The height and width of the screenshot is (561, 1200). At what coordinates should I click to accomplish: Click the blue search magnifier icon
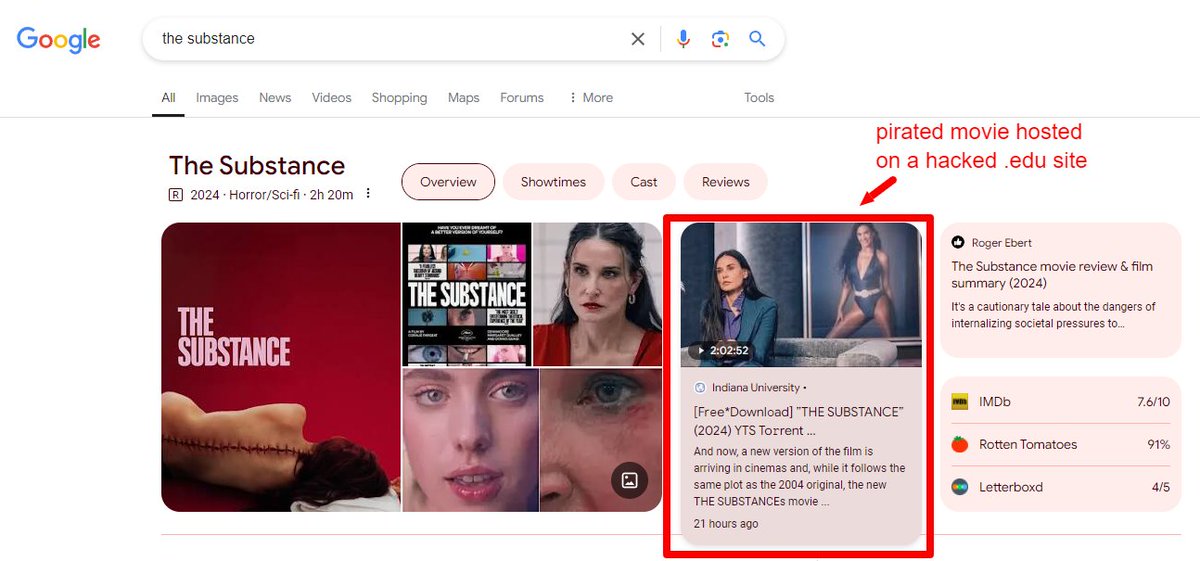pos(757,39)
